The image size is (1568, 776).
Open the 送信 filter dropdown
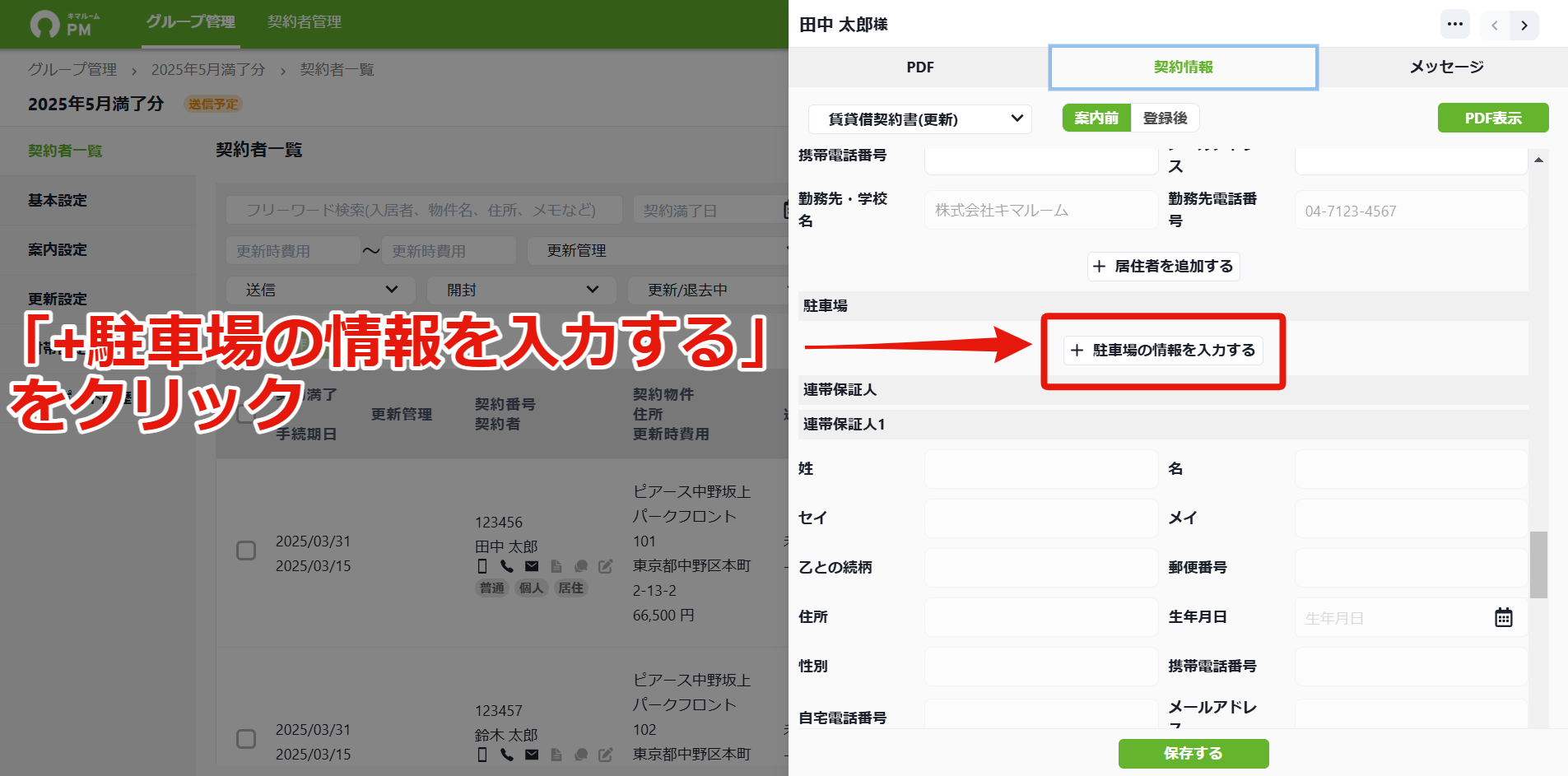click(321, 290)
